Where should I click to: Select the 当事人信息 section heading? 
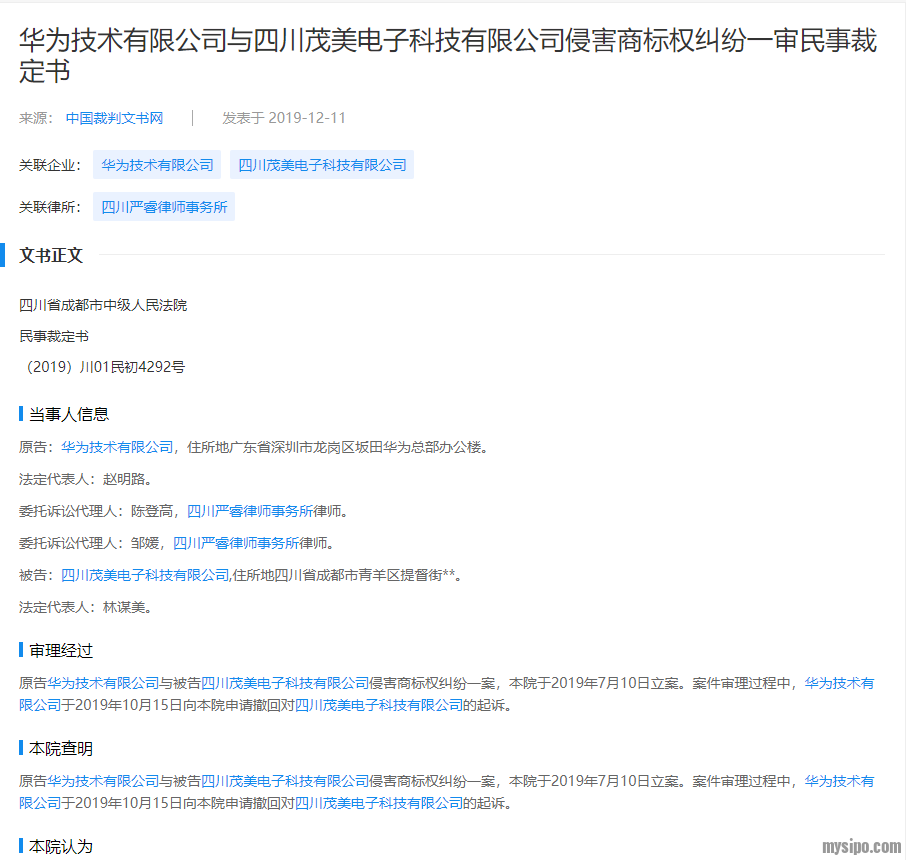(68, 414)
